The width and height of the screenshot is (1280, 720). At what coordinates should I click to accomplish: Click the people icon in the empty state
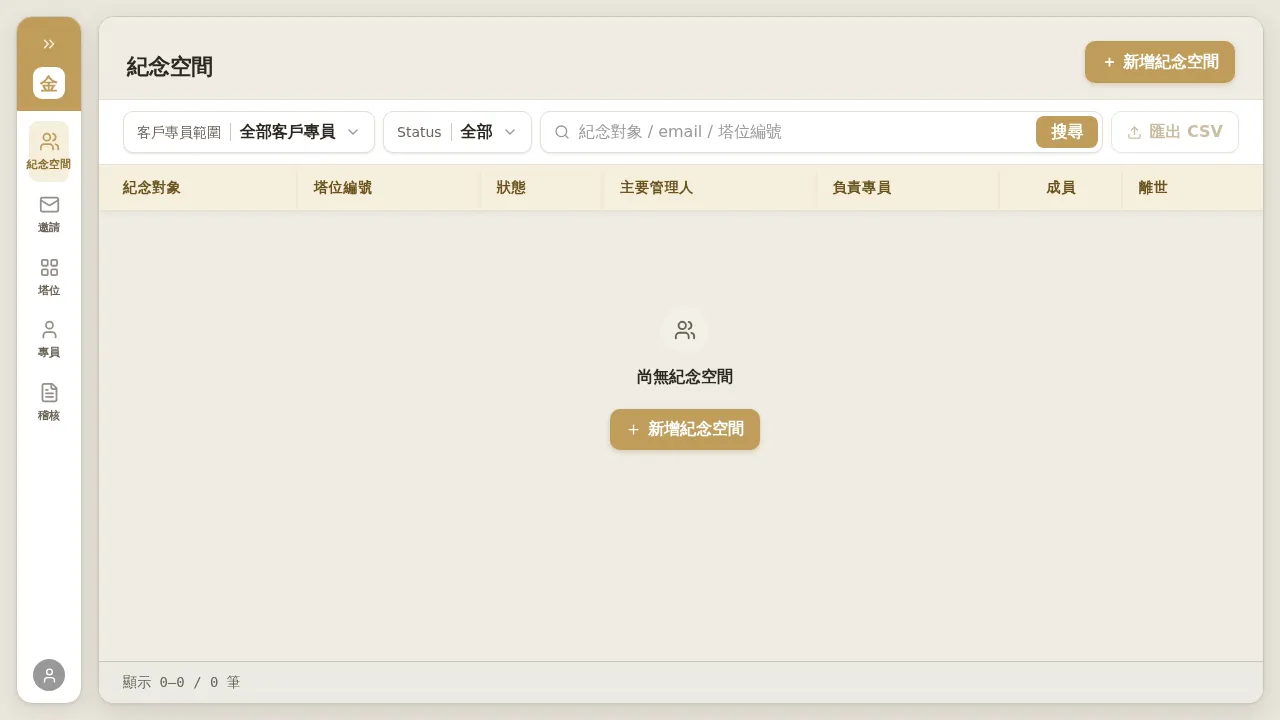[x=685, y=330]
